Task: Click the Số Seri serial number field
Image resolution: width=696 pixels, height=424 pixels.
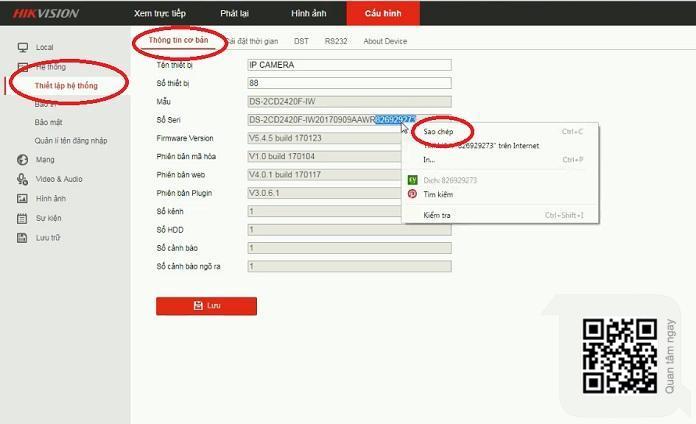Action: [349, 120]
